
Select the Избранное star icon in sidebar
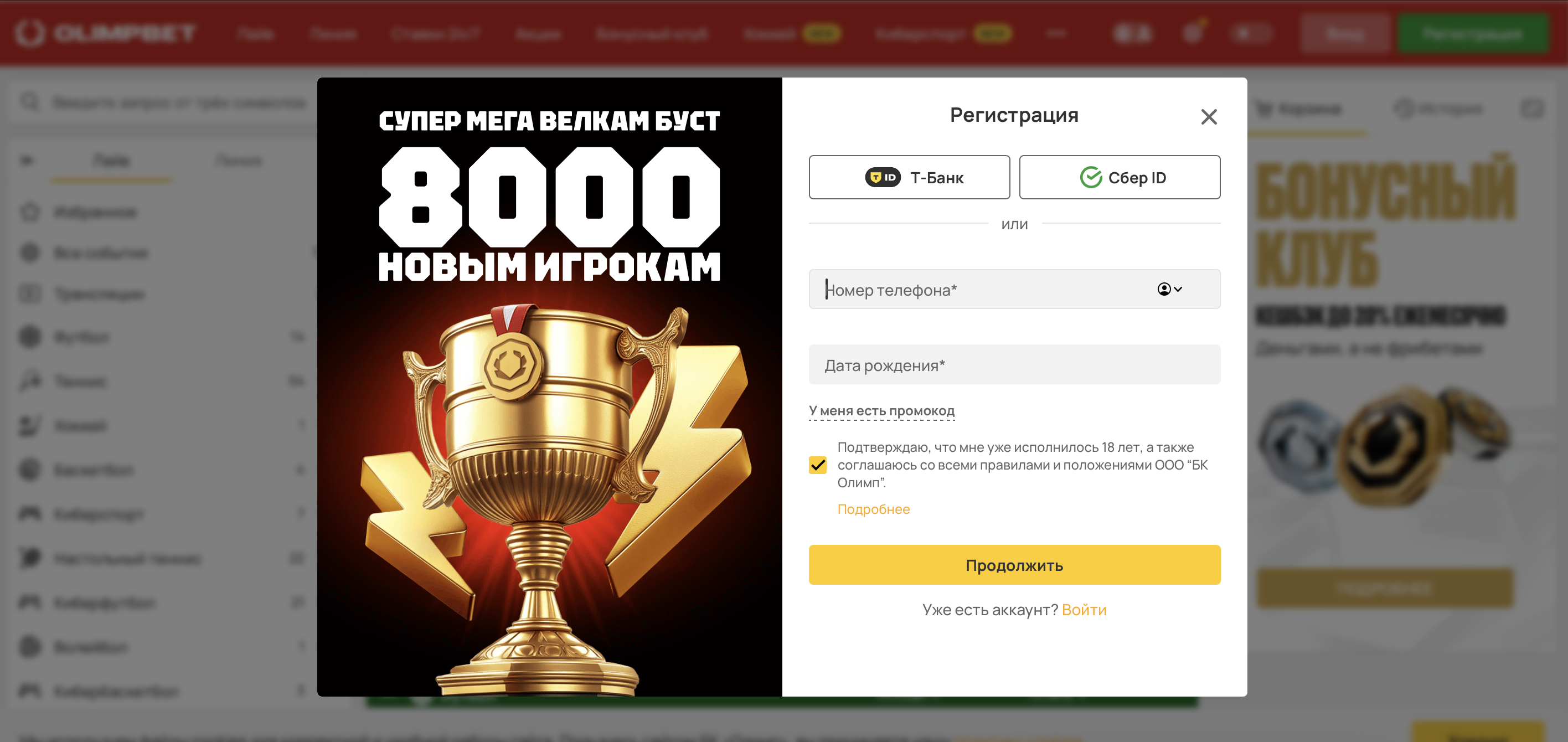coord(30,212)
